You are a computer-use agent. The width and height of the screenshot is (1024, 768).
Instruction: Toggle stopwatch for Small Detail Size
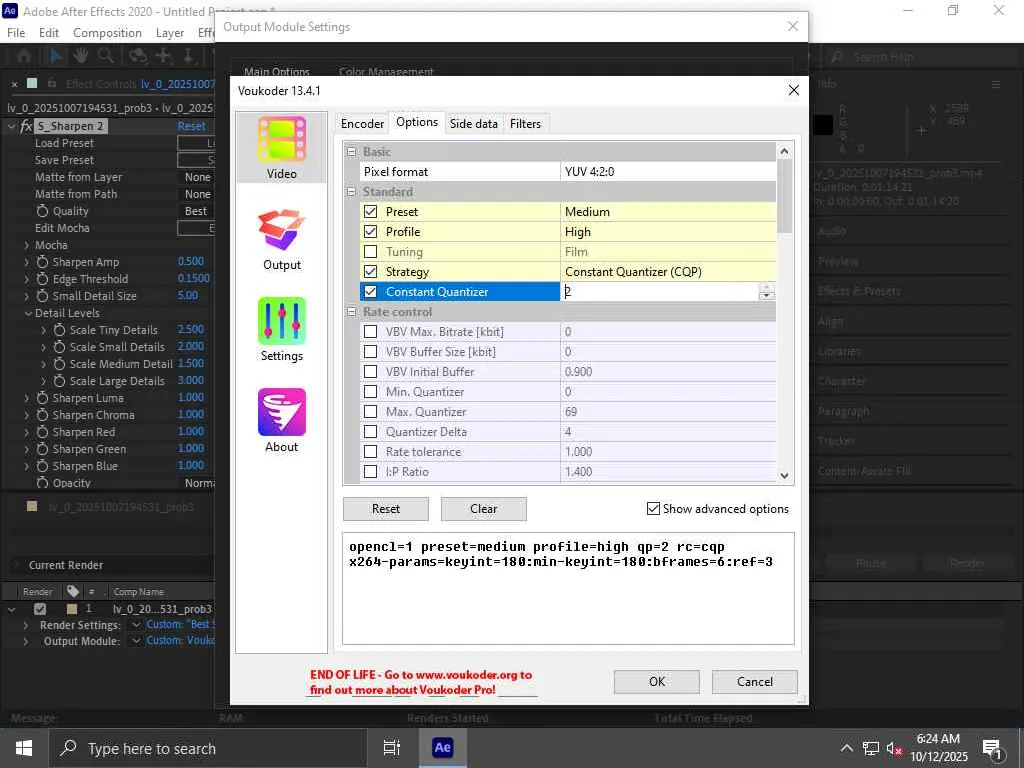(x=42, y=296)
